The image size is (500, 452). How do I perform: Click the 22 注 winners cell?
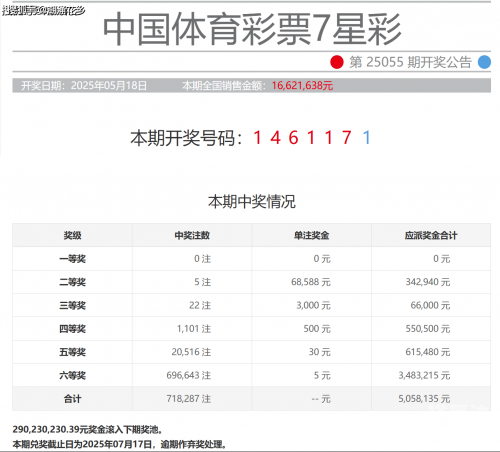coord(200,305)
